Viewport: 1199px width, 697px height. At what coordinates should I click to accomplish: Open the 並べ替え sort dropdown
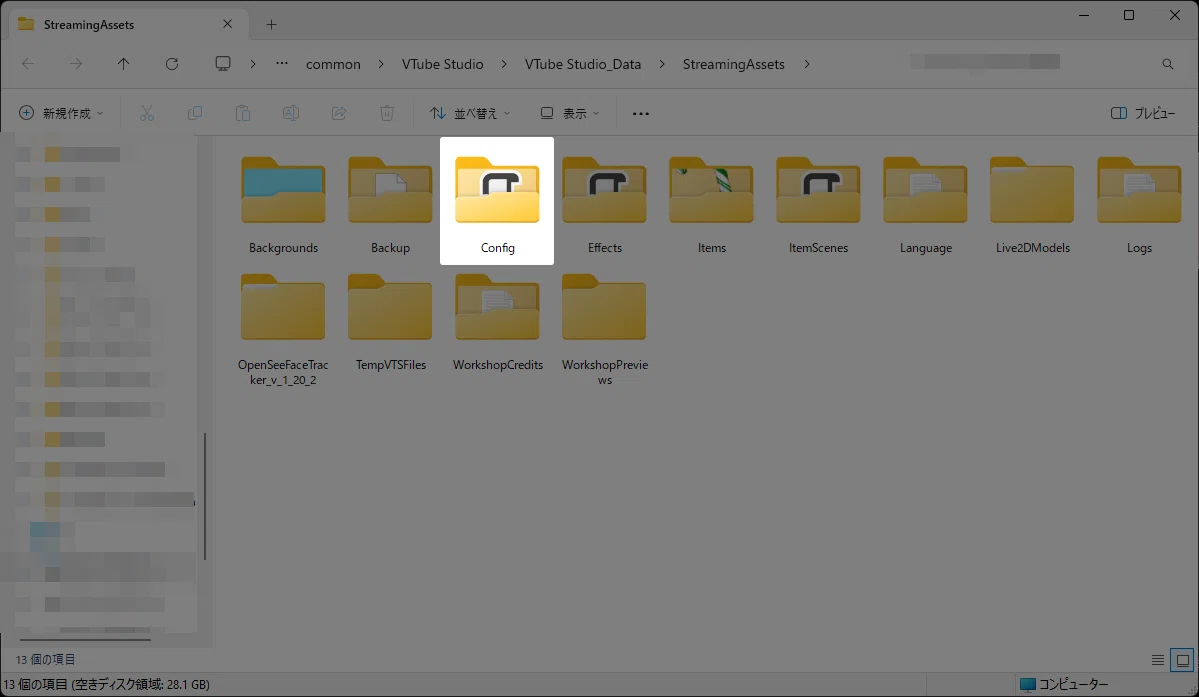470,113
